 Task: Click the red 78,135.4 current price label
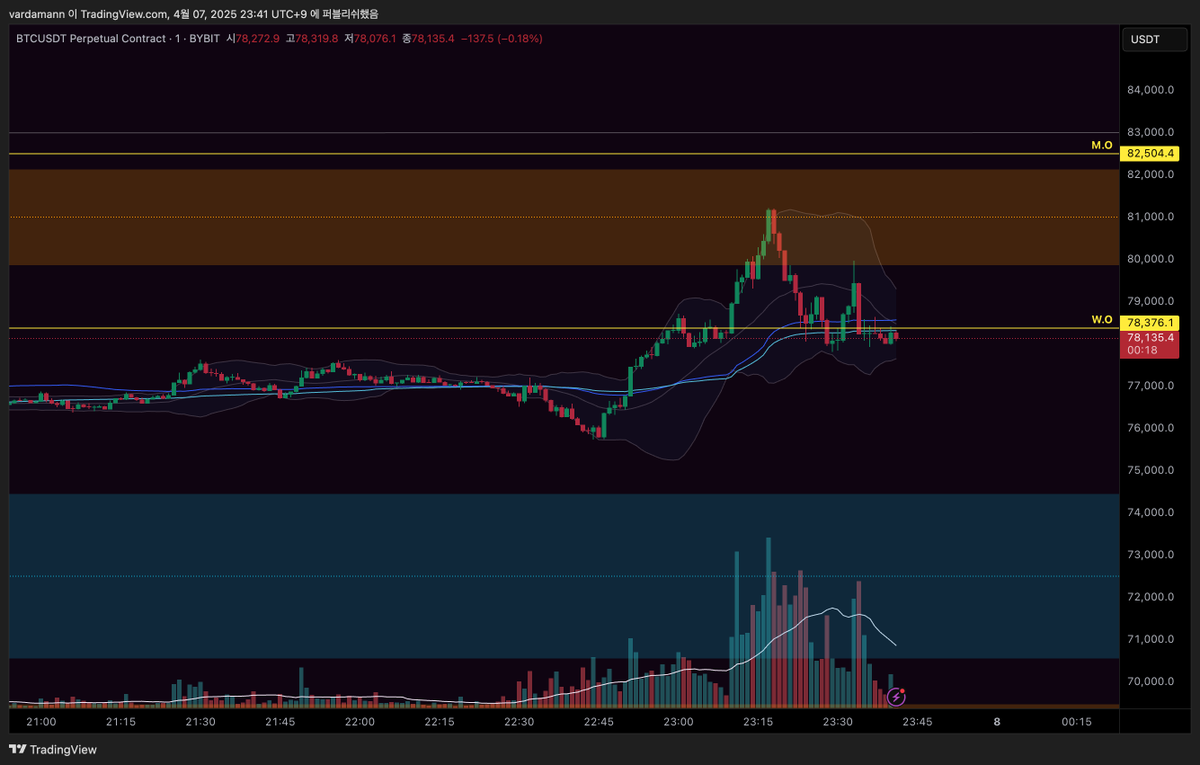point(1152,337)
